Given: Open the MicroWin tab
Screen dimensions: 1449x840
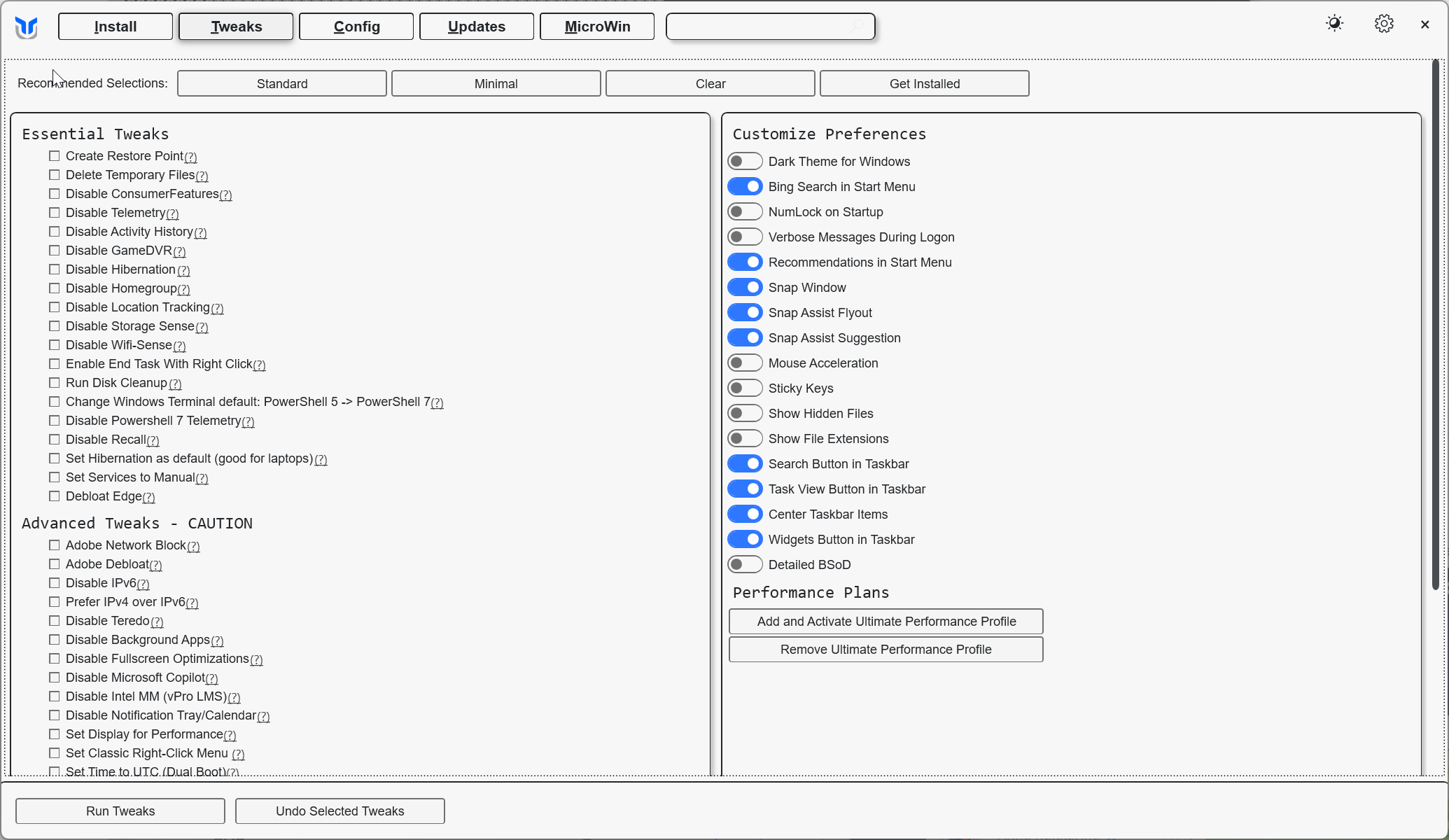Looking at the screenshot, I should click(x=597, y=27).
